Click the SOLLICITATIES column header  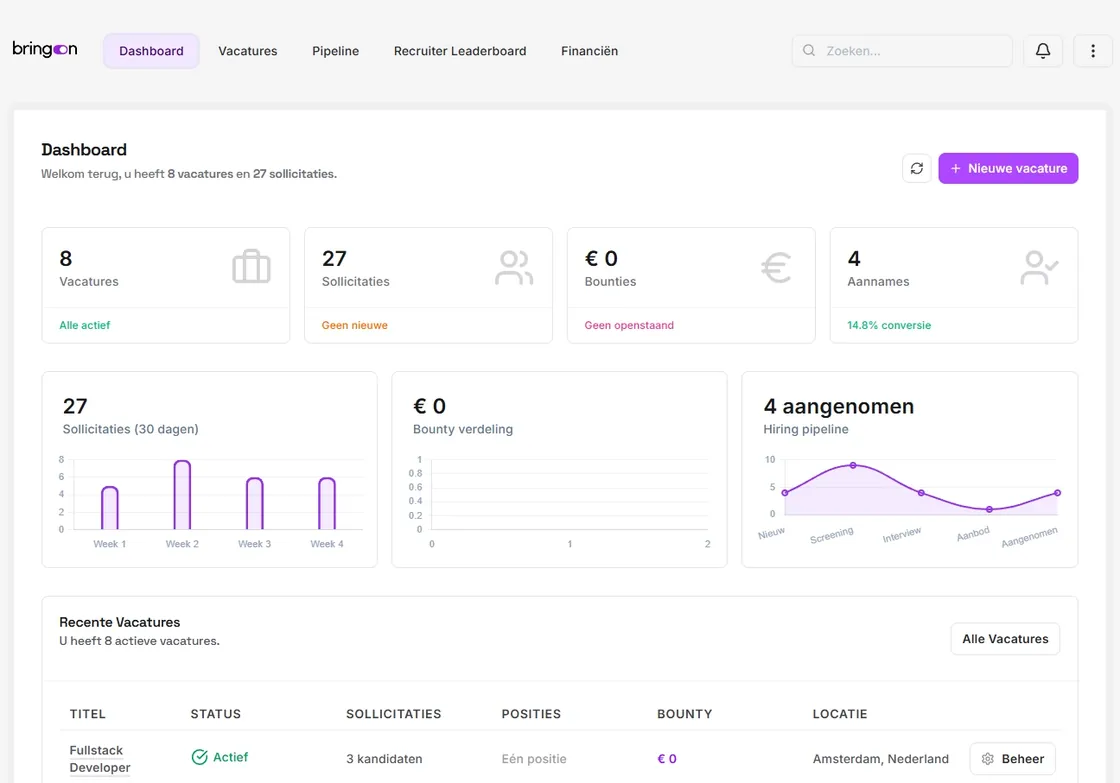click(x=394, y=714)
